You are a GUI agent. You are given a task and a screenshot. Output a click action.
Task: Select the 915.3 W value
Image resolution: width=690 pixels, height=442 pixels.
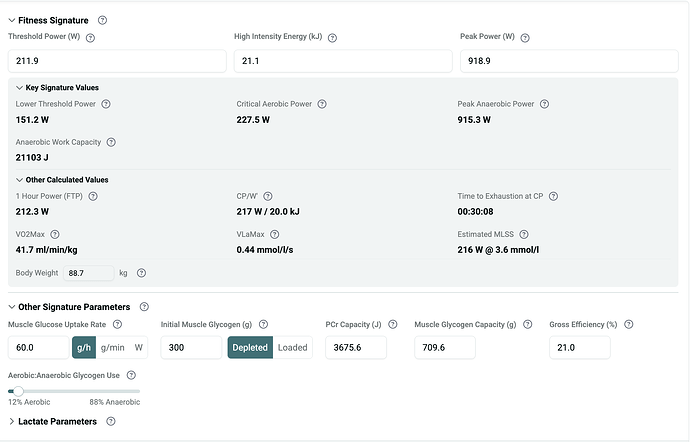coord(474,120)
